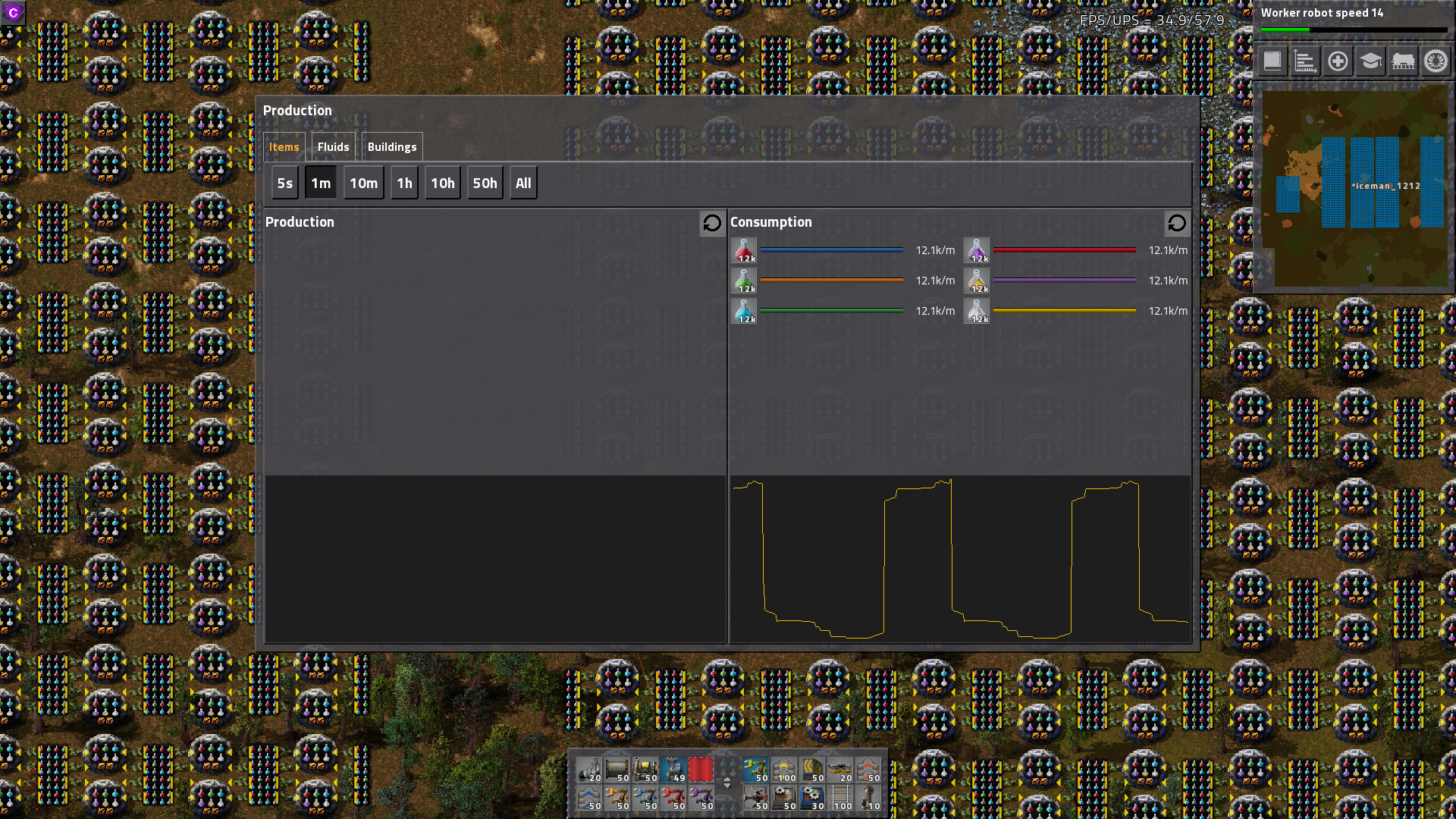Open the trains overview locomotive icon
Image resolution: width=1456 pixels, height=819 pixels.
tap(1403, 61)
